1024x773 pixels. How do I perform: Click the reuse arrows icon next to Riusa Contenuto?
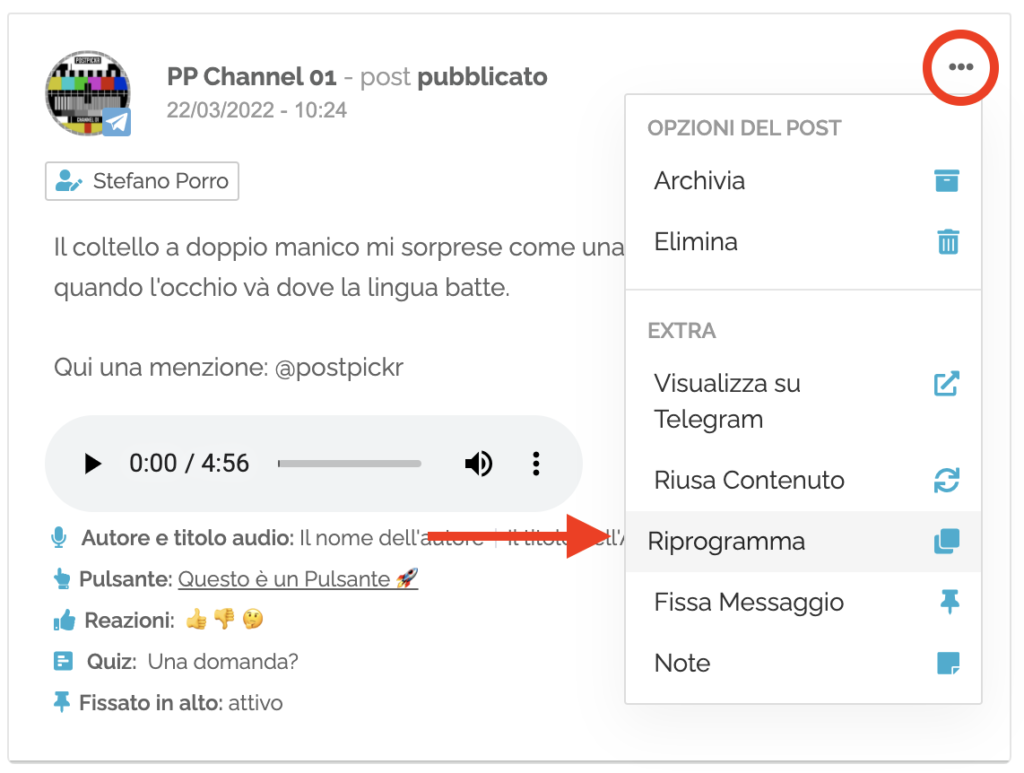pos(948,481)
